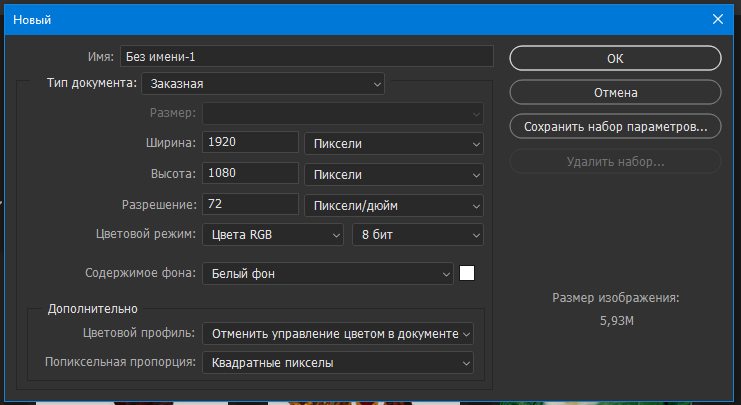Click the Разрешение label
741x405 pixels.
point(159,205)
